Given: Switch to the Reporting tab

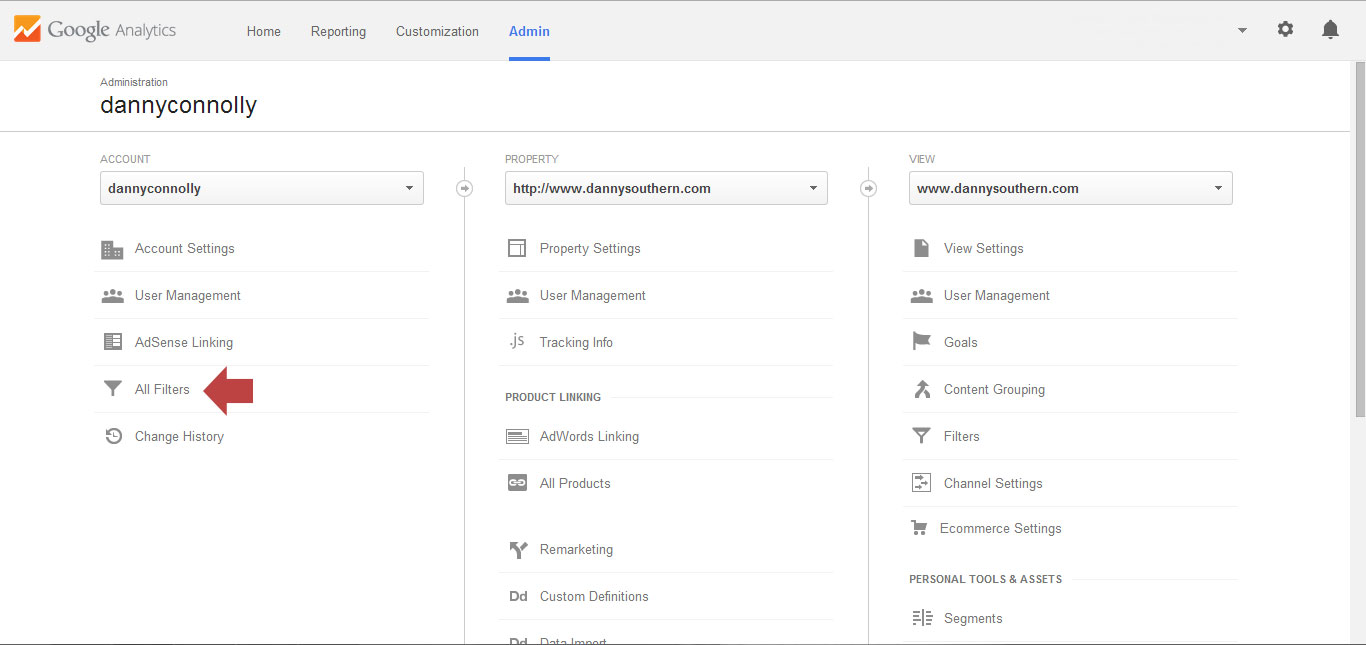Looking at the screenshot, I should pos(338,31).
